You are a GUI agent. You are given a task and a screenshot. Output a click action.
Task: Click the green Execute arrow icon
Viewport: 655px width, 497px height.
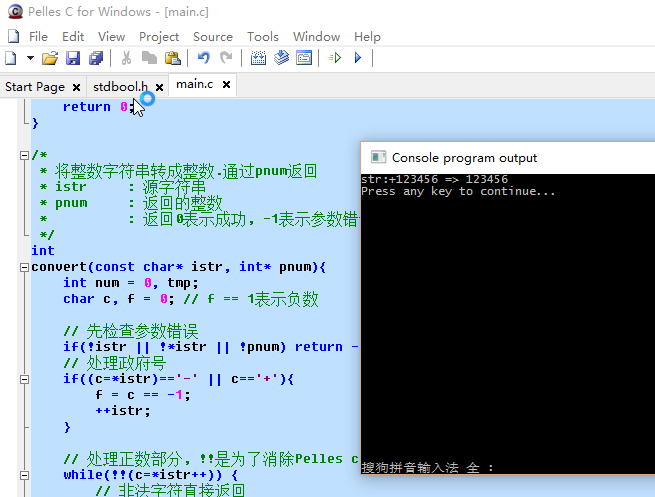click(335, 58)
